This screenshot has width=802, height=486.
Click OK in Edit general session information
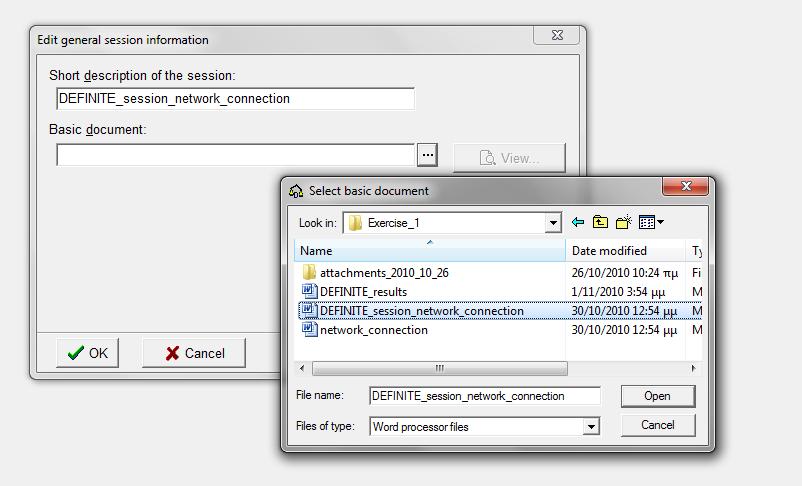pos(87,353)
